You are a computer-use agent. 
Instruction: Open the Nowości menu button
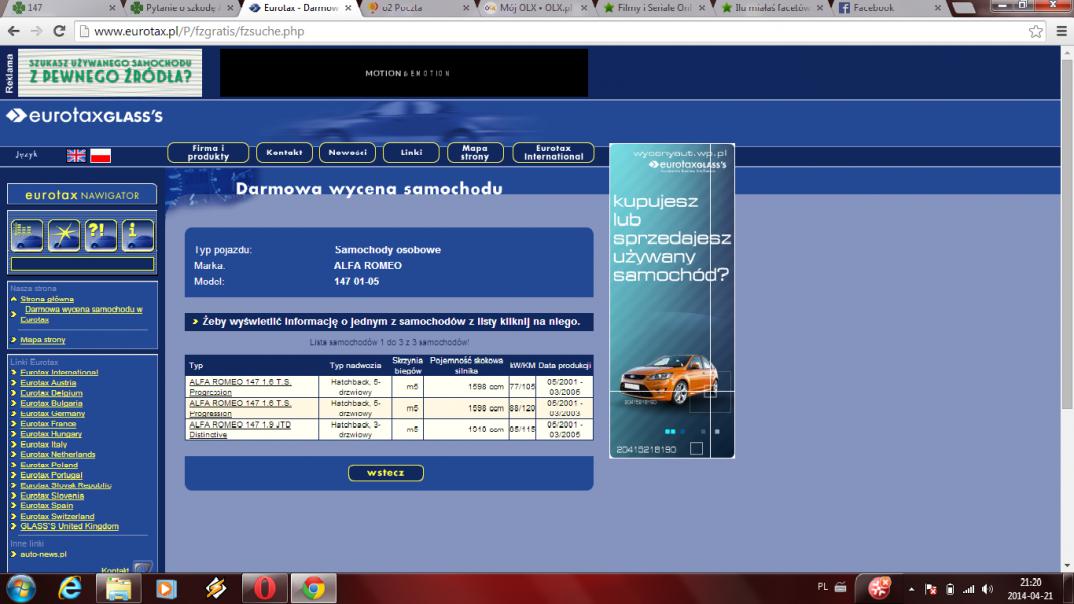(x=347, y=153)
